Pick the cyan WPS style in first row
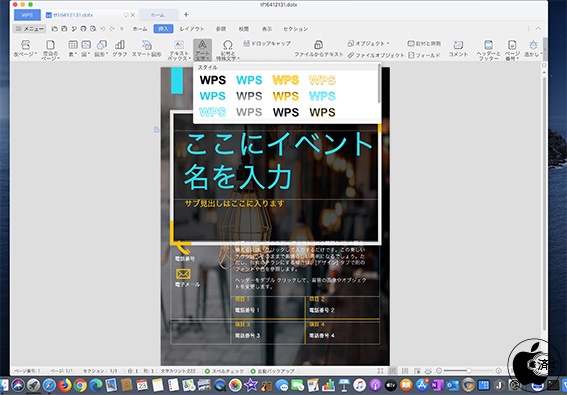The height and width of the screenshot is (395, 567). (249, 80)
